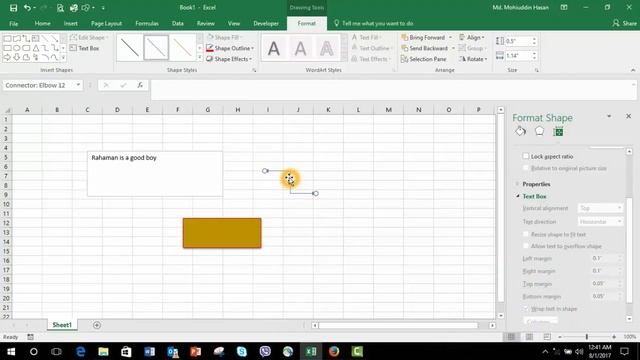Screen dimensions: 640x360
Task: Open Size & Properties tab in Format Shape
Action: pos(558,131)
